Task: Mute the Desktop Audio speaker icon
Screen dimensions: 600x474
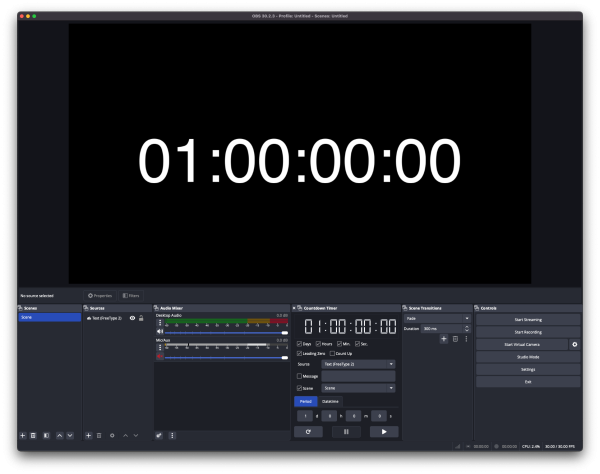Action: 160,332
